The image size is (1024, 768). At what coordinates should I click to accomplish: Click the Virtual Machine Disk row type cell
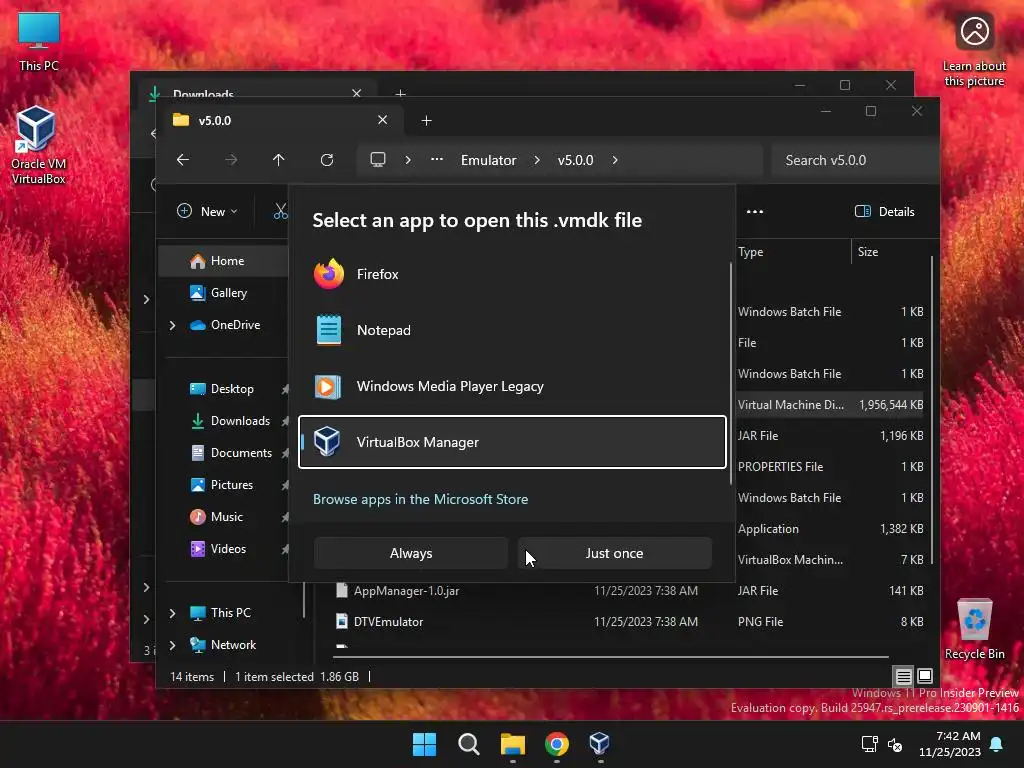click(x=791, y=405)
